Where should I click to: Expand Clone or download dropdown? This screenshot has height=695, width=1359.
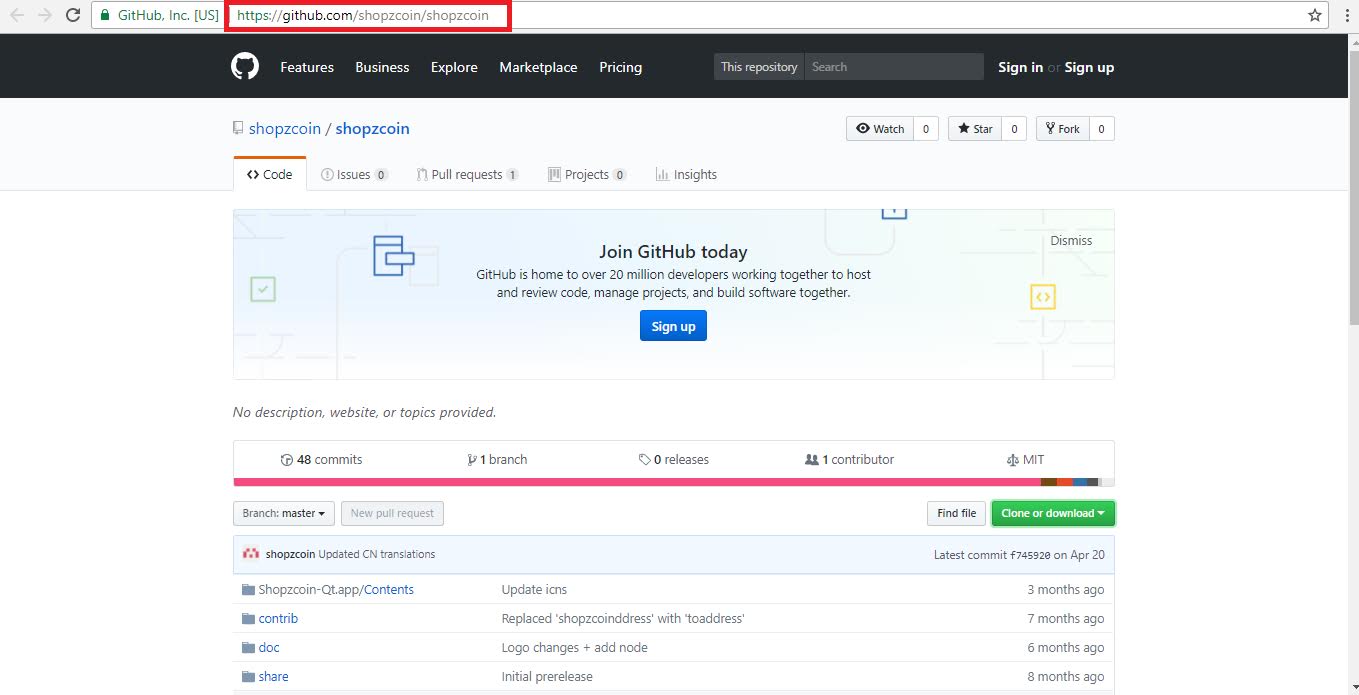point(1053,513)
